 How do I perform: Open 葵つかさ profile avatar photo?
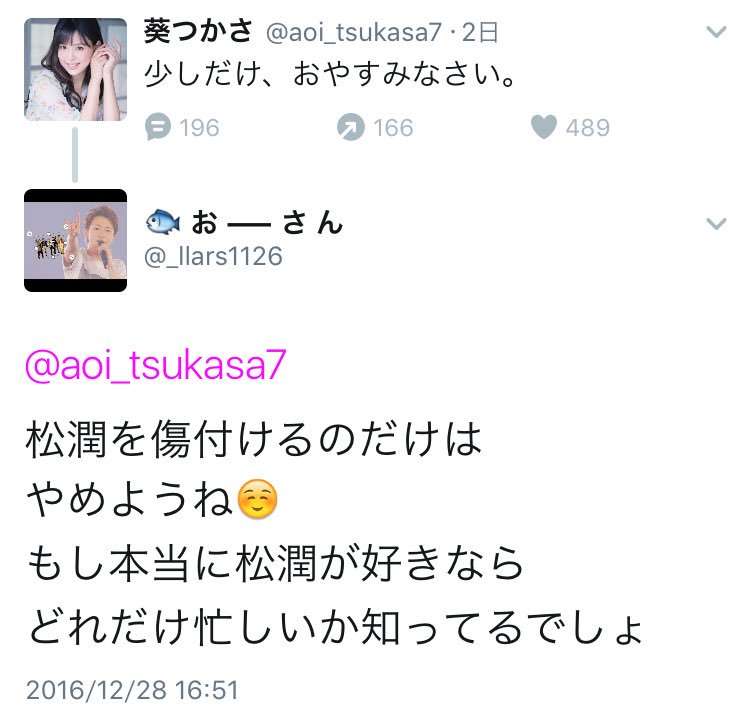[76, 69]
